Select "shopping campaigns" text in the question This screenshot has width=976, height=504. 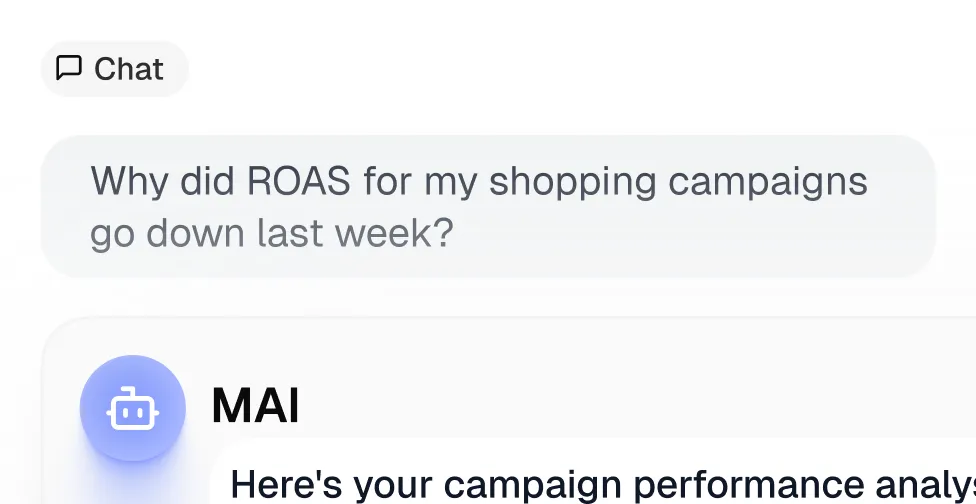678,182
